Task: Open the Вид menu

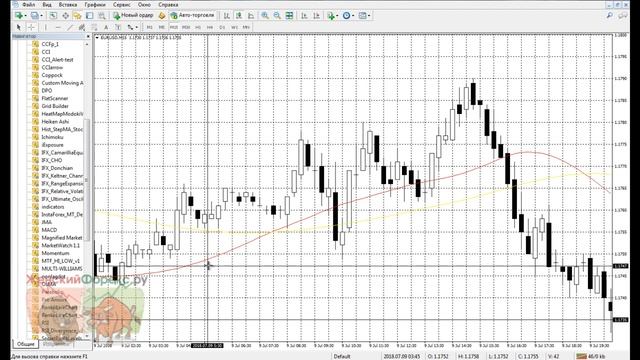Action: click(47, 4)
